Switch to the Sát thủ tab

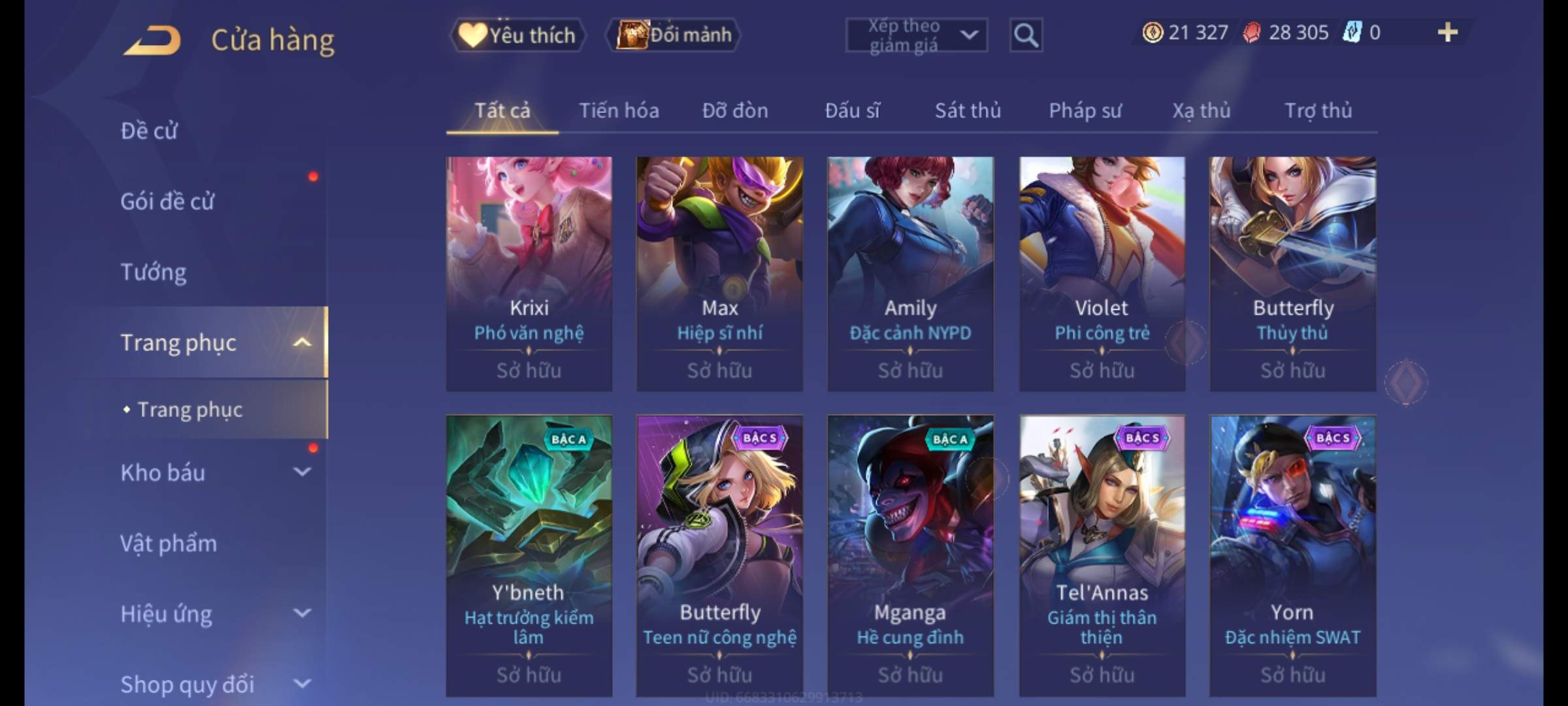[x=968, y=110]
